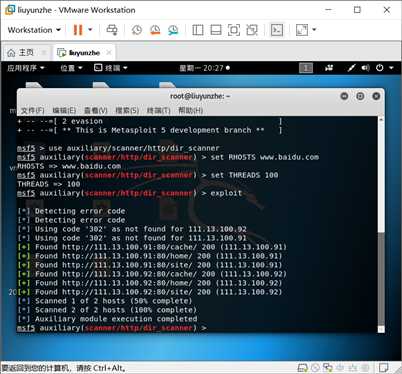The image size is (402, 374).
Task: Click the workspace indicator 1
Action: (x=306, y=68)
